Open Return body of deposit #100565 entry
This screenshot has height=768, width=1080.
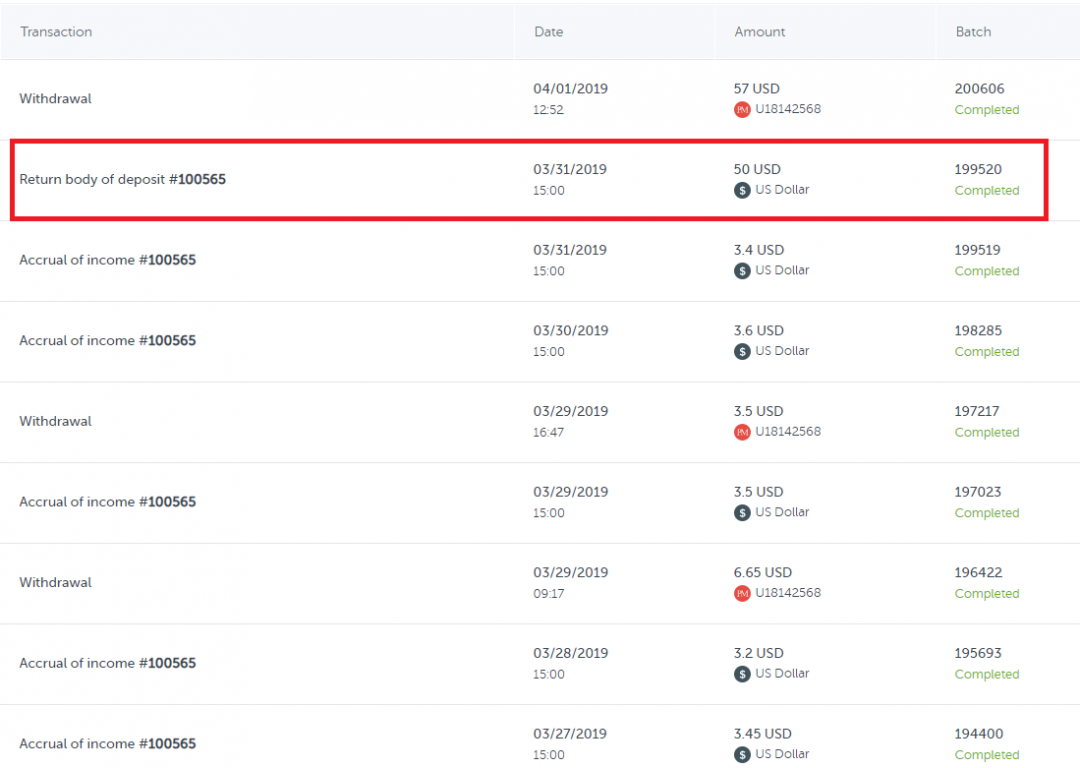pos(122,180)
